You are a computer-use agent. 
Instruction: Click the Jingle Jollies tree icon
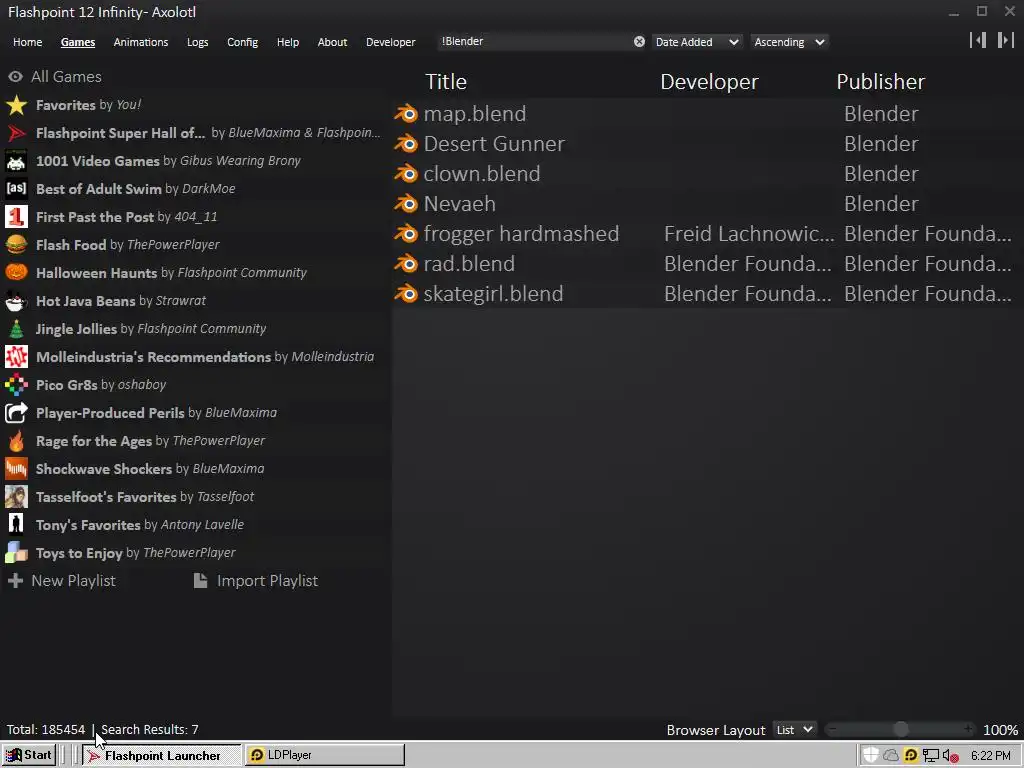(x=16, y=329)
